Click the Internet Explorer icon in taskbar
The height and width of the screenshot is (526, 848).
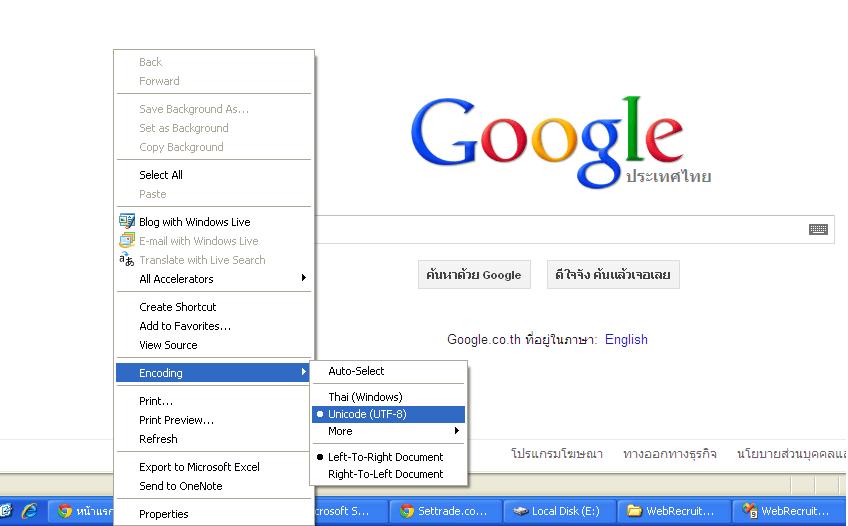[30, 511]
